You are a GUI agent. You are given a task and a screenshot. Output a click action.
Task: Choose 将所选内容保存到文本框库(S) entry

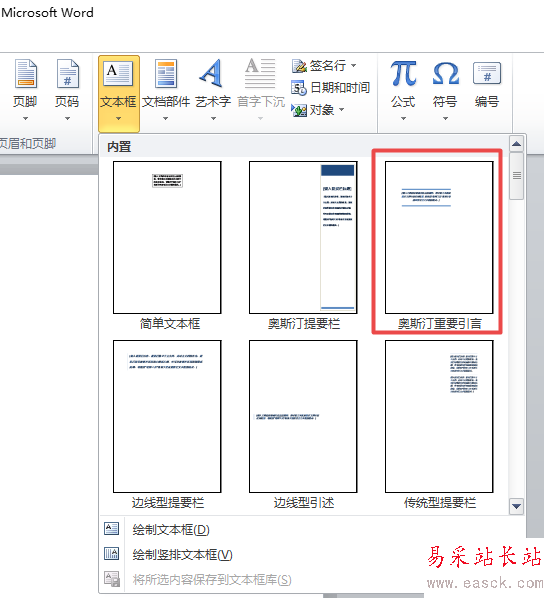pos(312,579)
